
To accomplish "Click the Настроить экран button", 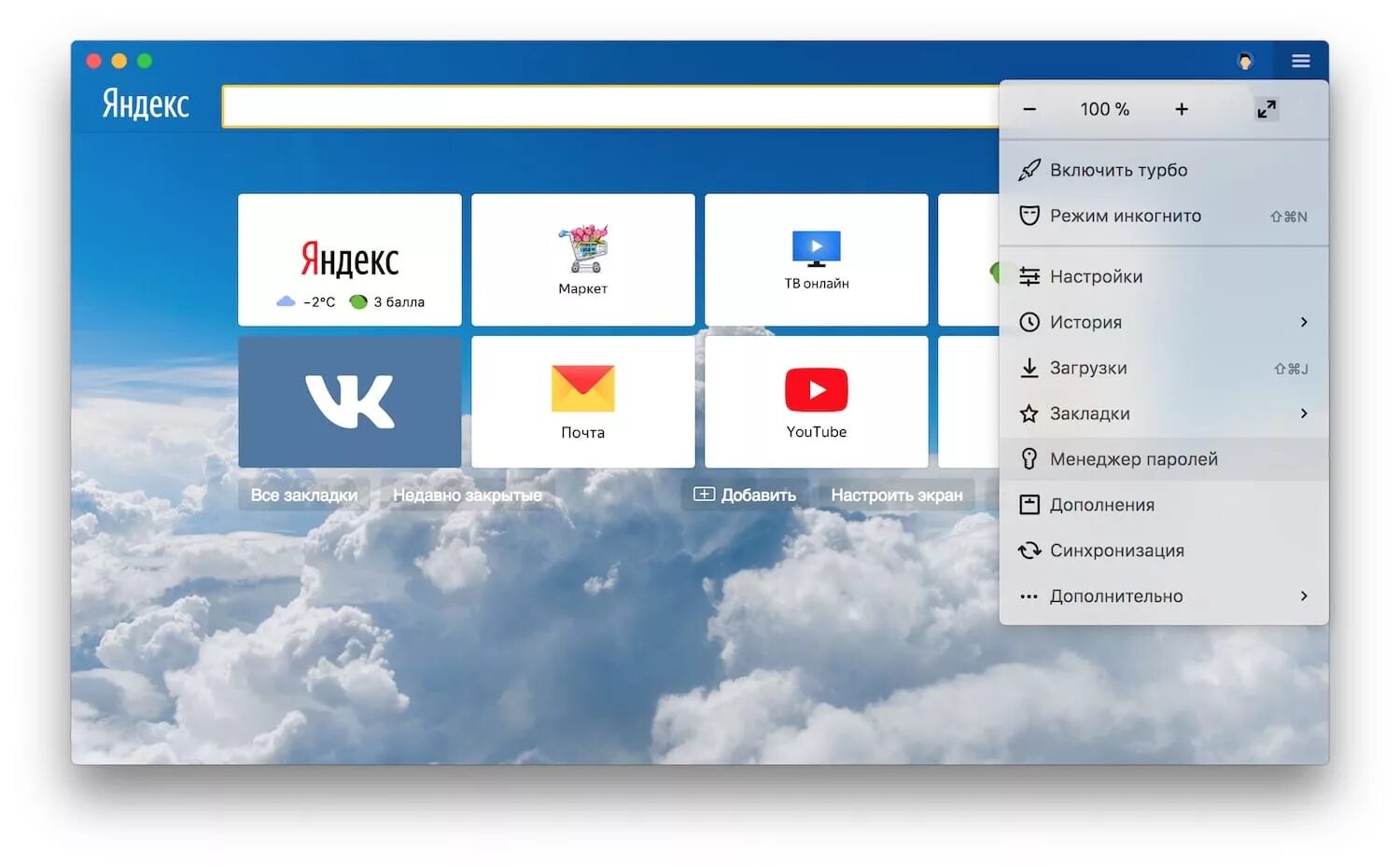I will click(897, 496).
